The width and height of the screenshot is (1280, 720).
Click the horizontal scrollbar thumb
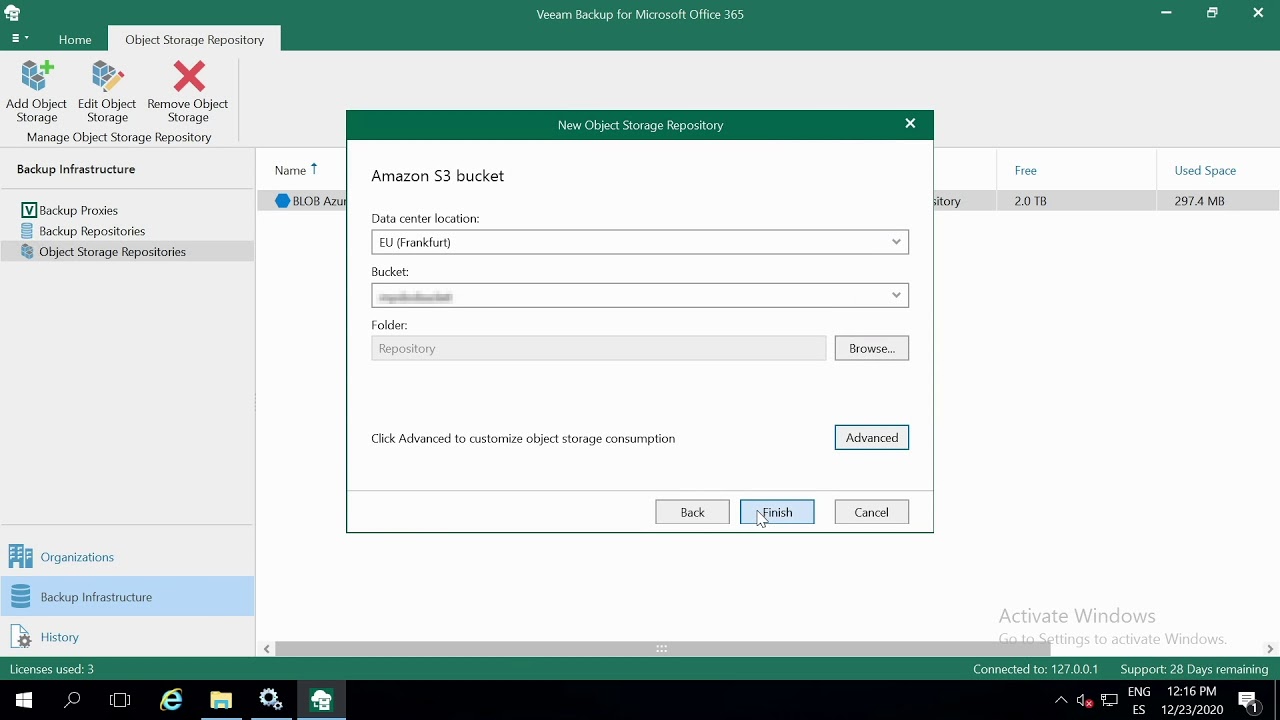coord(662,649)
